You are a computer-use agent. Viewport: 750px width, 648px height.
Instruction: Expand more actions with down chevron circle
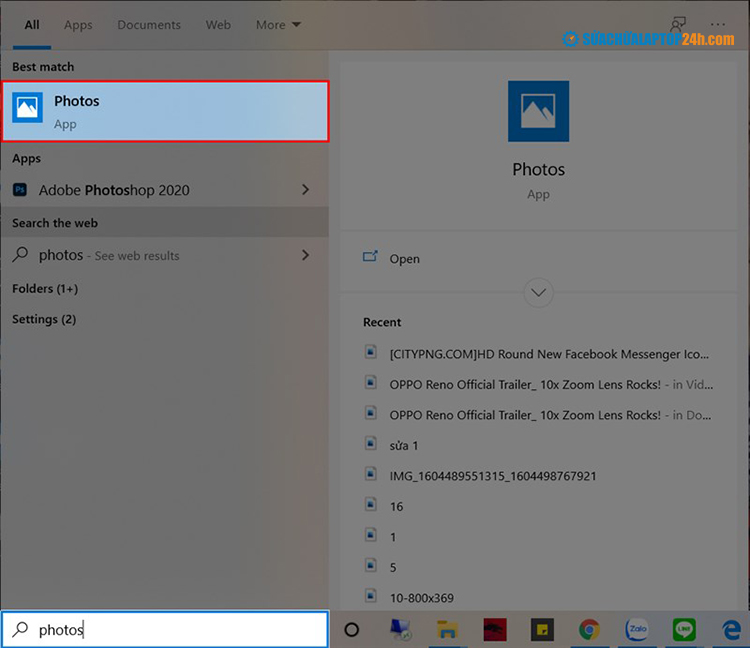(538, 292)
